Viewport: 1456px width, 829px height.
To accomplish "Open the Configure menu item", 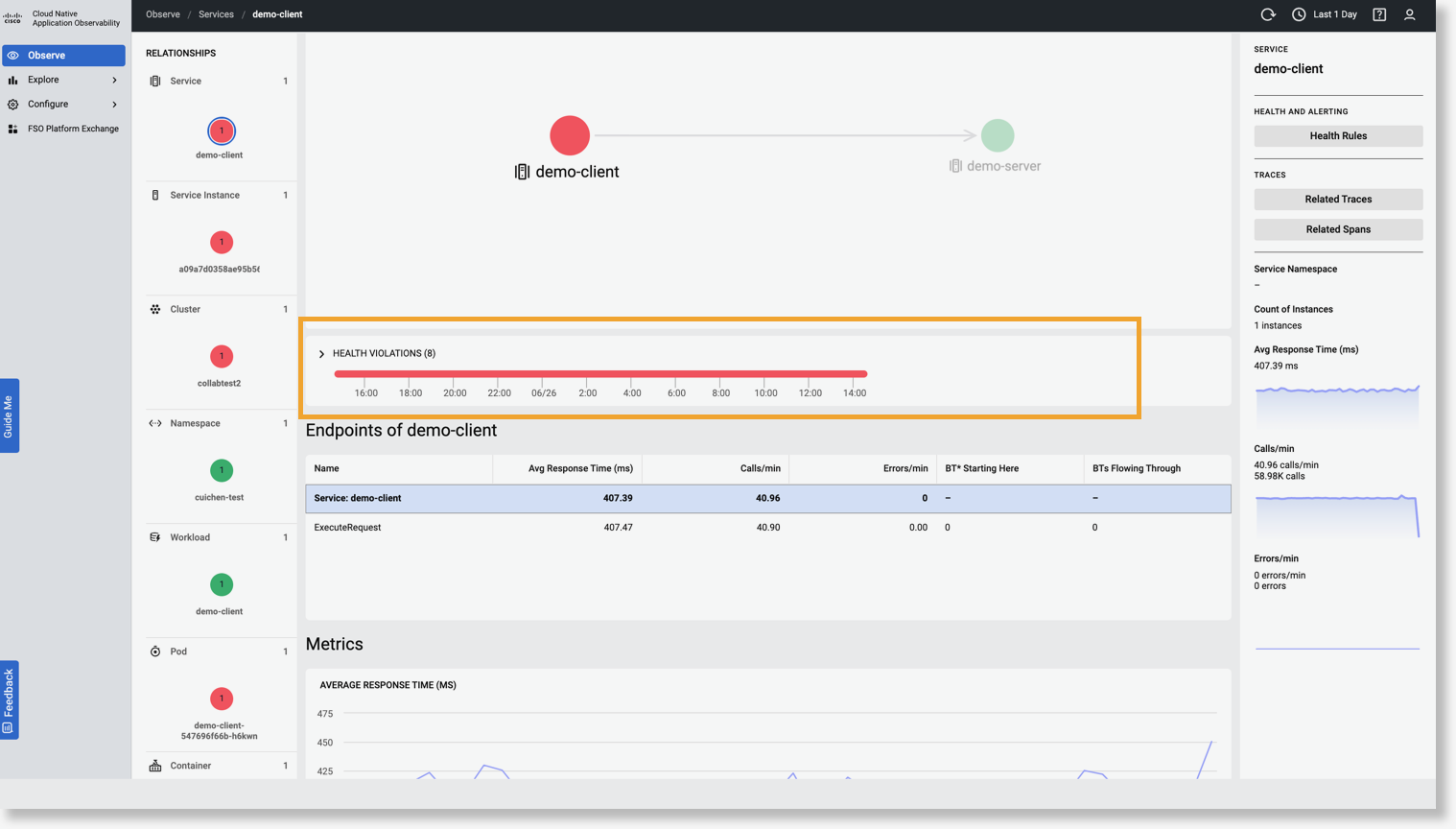I will coord(63,104).
